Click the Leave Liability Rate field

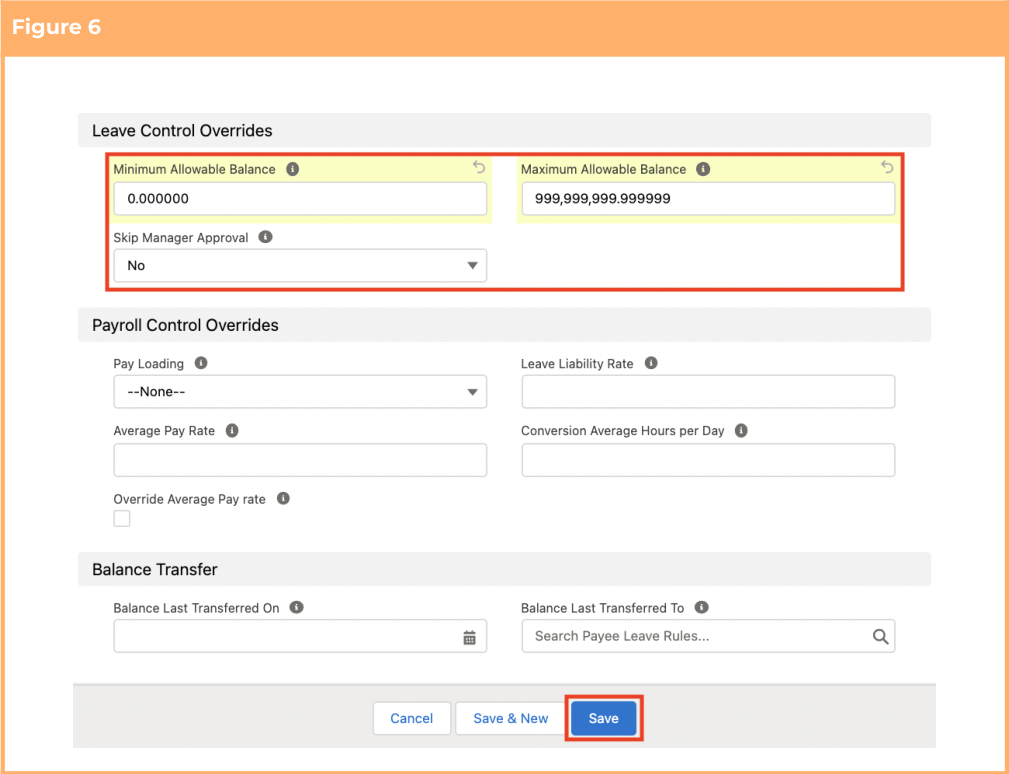coord(708,392)
